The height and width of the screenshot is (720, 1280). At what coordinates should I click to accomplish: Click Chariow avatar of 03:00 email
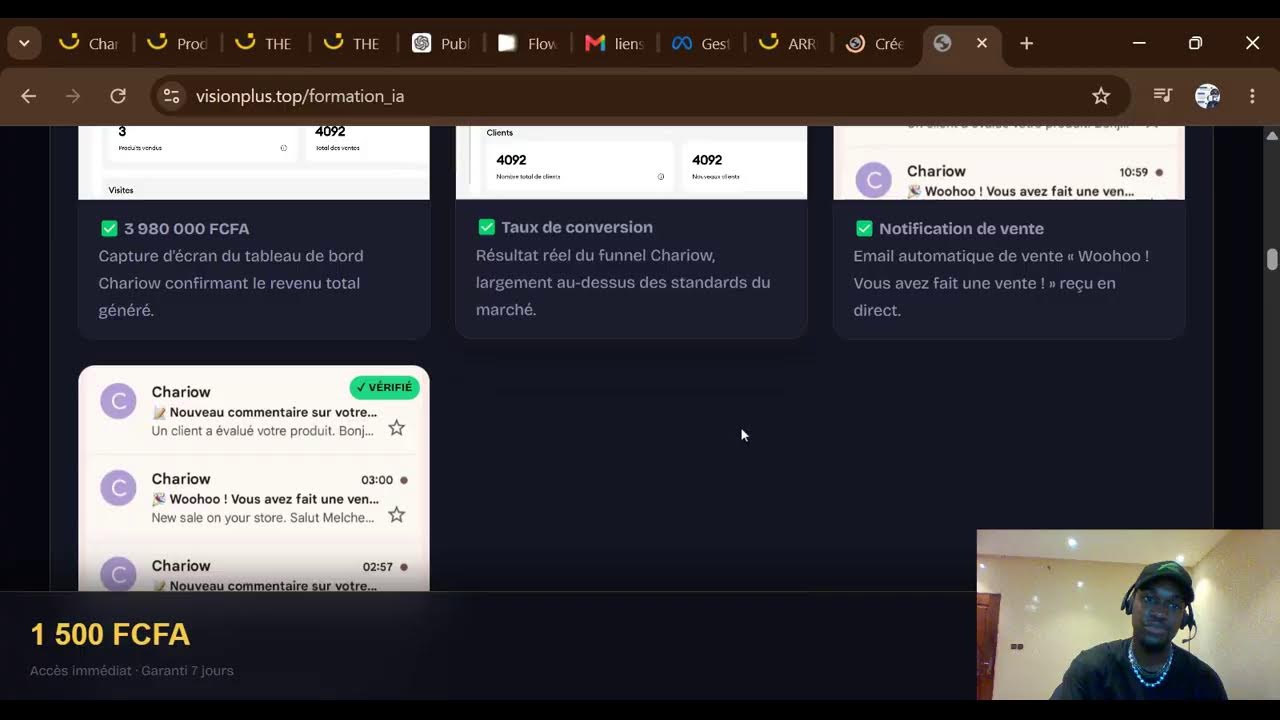[x=118, y=488]
